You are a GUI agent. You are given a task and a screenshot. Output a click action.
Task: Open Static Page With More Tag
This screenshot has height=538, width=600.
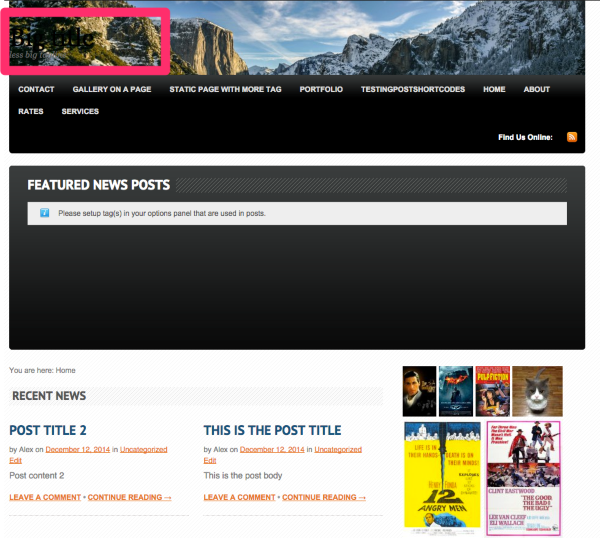225,89
